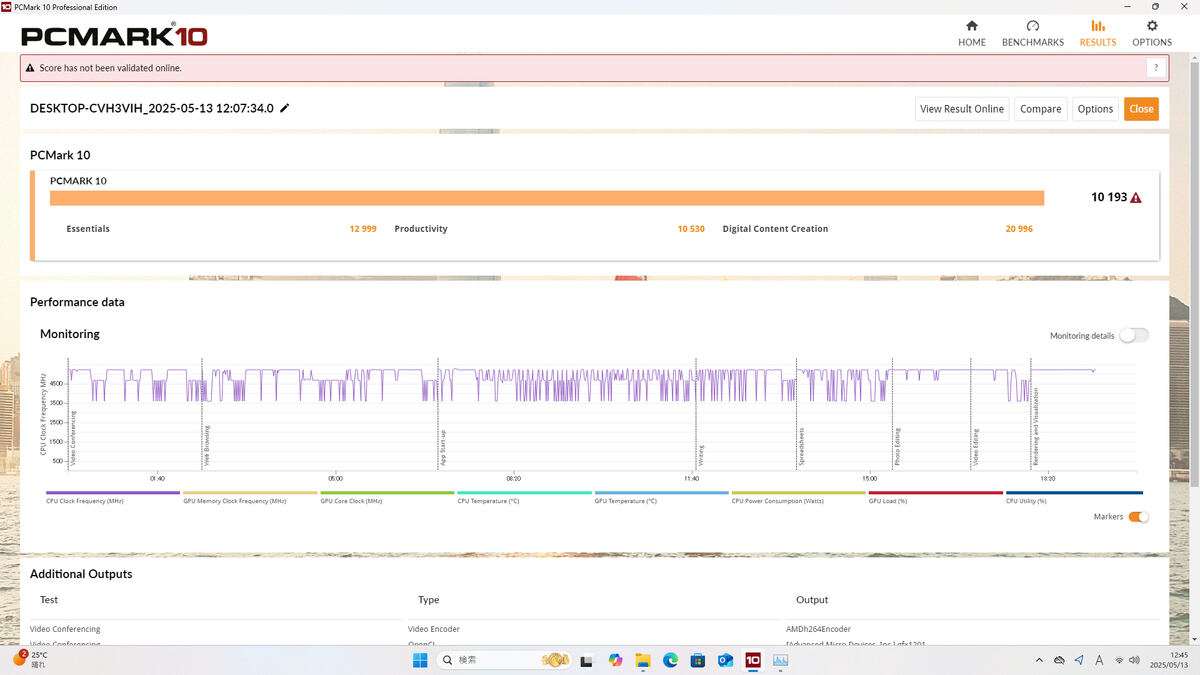Toggle the Markers switch
The height and width of the screenshot is (675, 1200).
pyautogui.click(x=1138, y=517)
